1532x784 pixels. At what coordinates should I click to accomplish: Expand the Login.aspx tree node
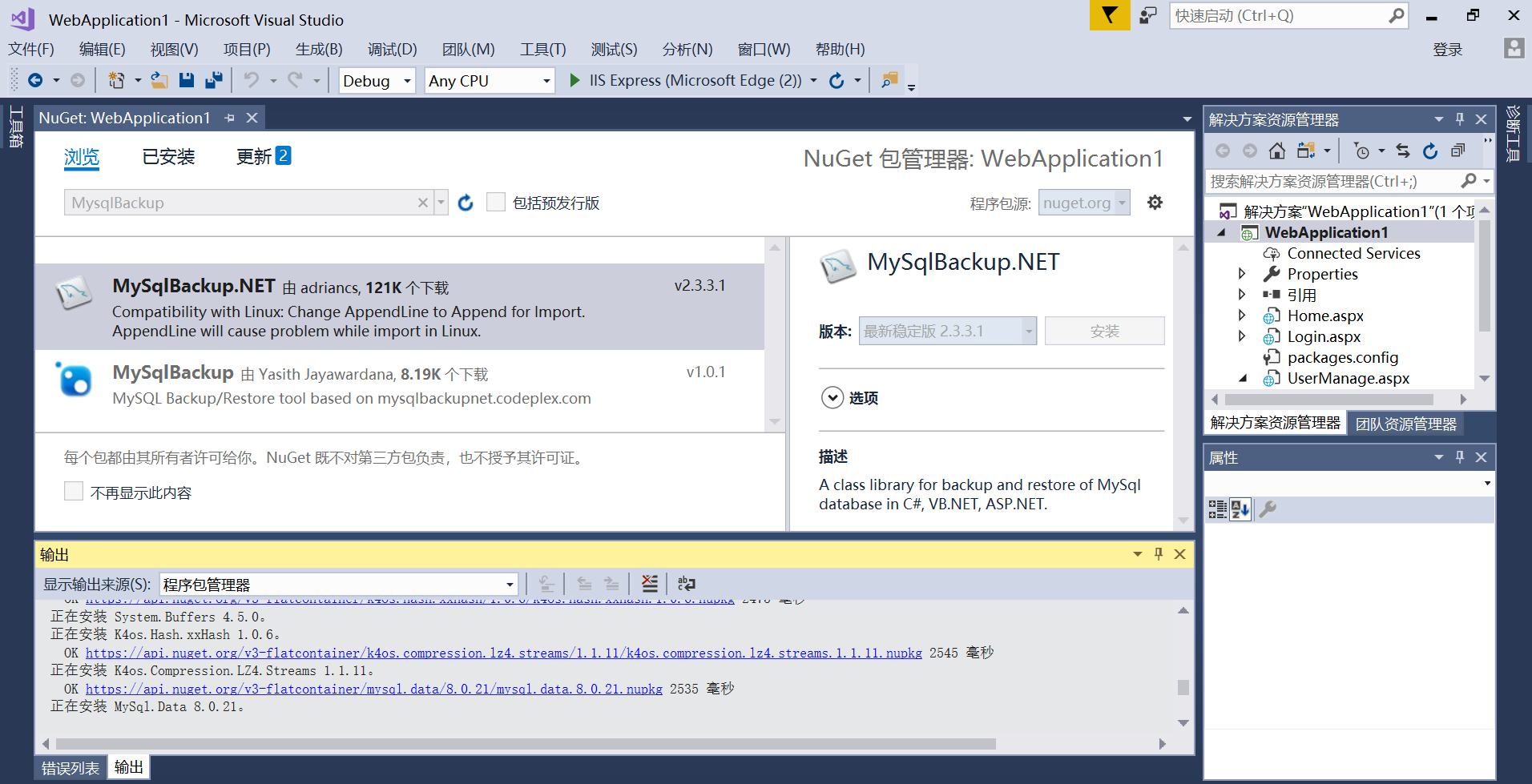1242,336
